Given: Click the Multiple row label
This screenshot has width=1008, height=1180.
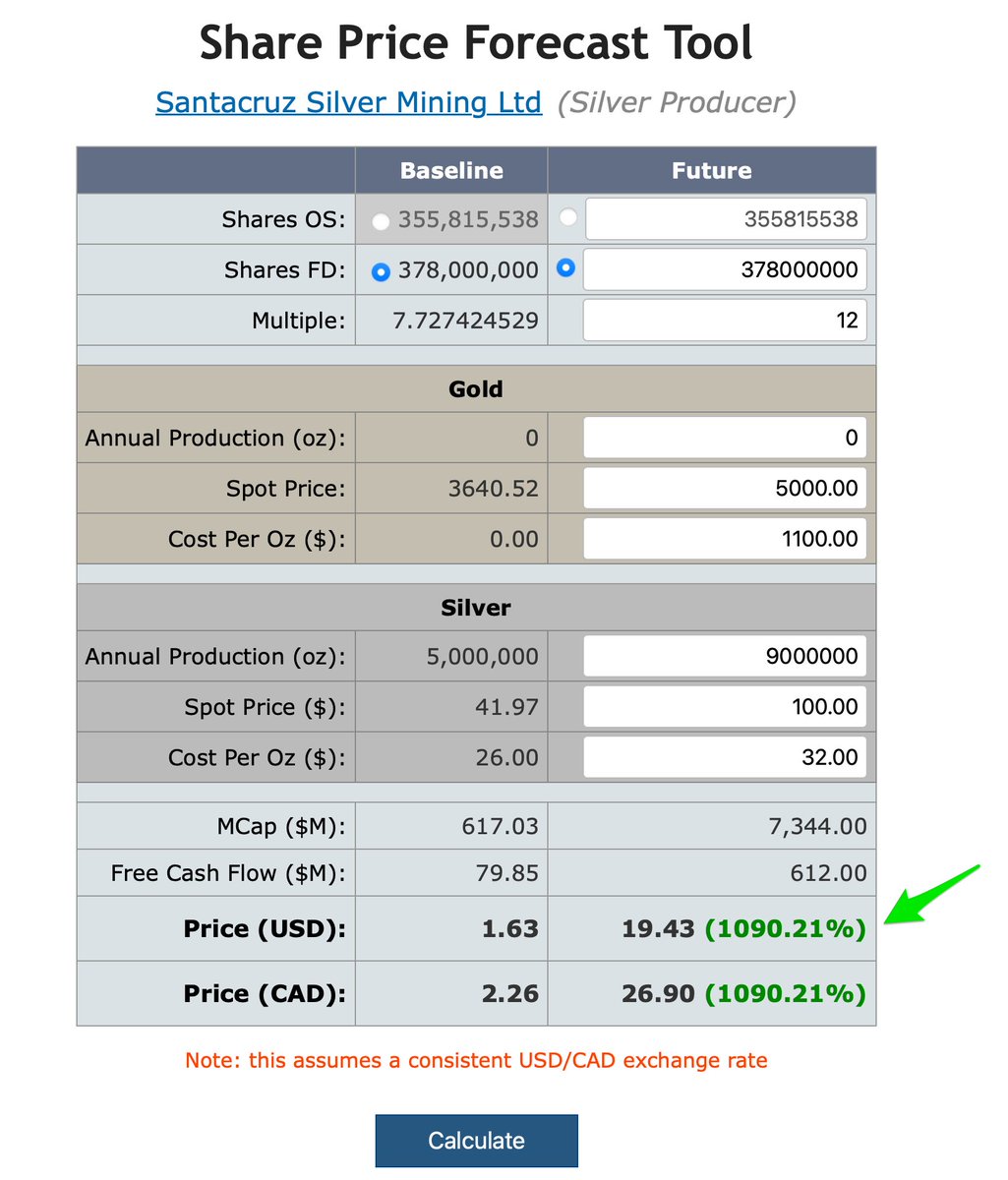Looking at the screenshot, I should point(299,321).
